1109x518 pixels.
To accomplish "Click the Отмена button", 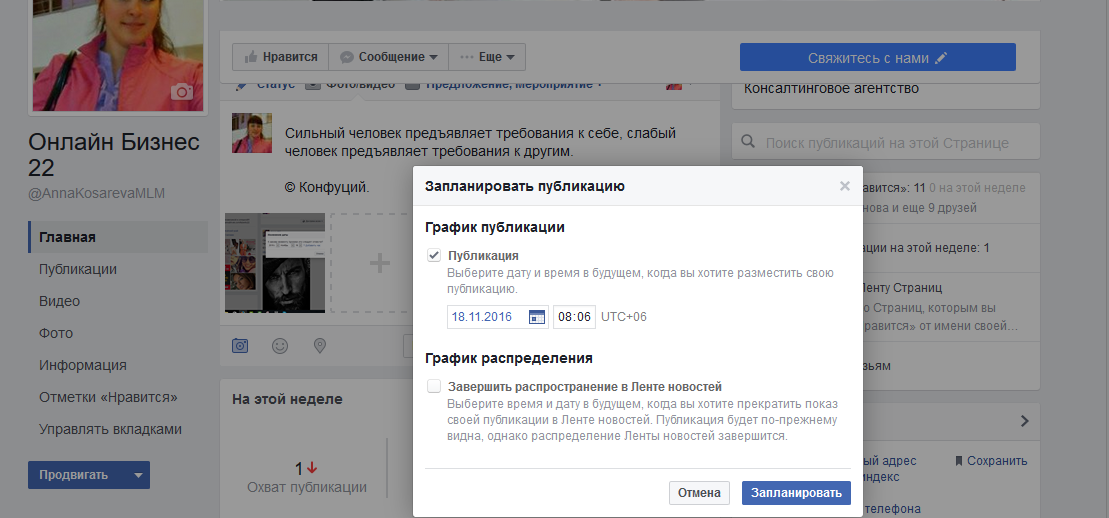I will 699,492.
